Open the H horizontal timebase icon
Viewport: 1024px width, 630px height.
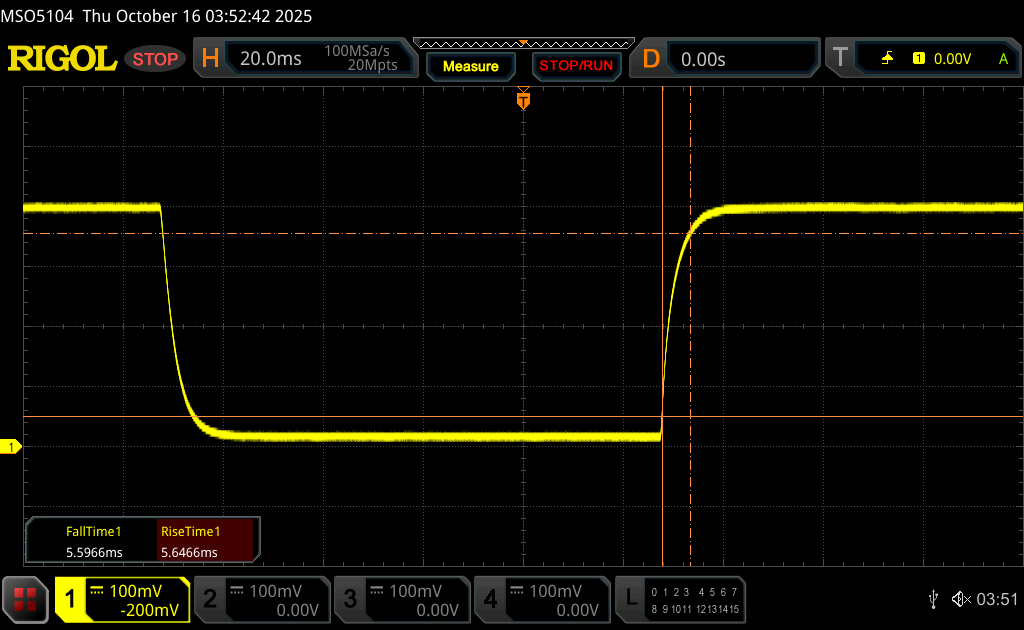click(x=210, y=59)
